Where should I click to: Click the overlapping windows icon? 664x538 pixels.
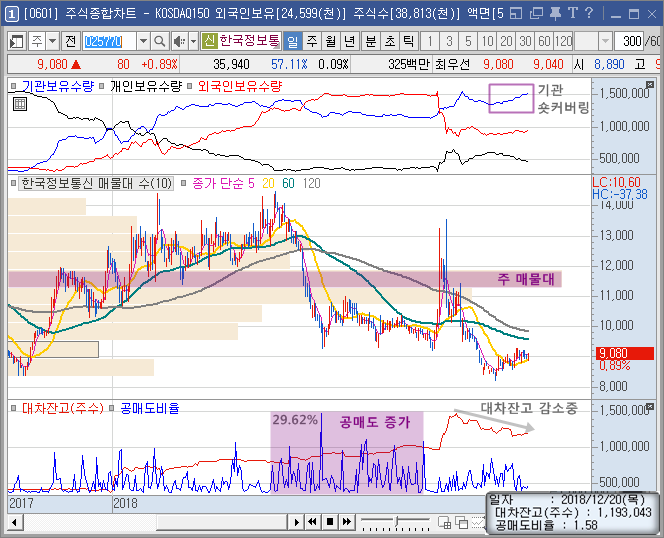tap(461, 523)
